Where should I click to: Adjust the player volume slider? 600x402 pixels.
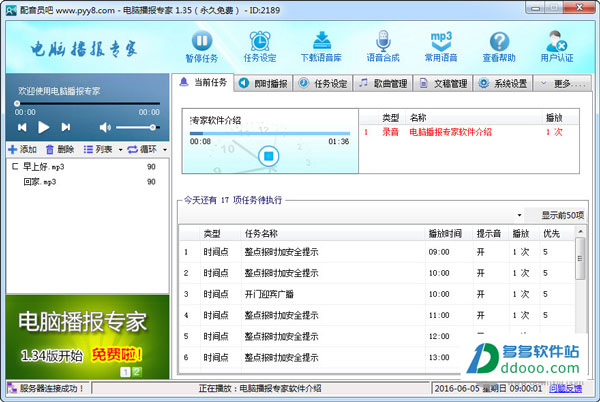[x=138, y=127]
